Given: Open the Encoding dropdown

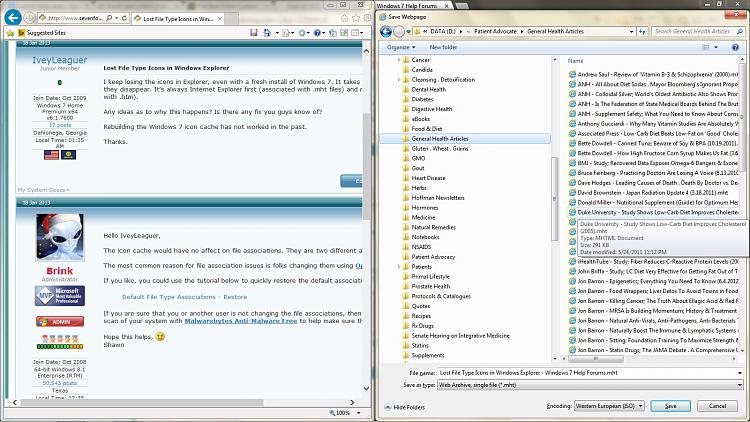Looking at the screenshot, I should [609, 406].
